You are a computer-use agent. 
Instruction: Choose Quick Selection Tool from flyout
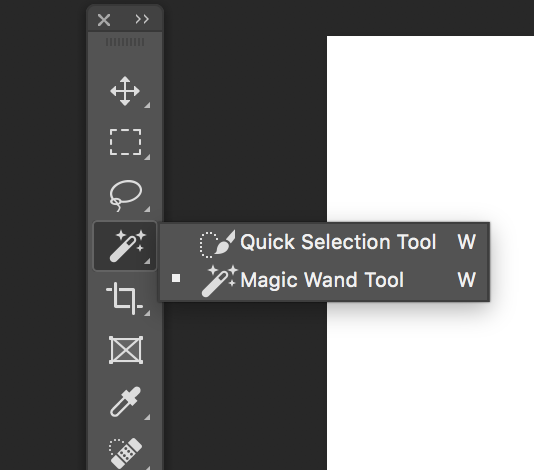click(x=325, y=242)
